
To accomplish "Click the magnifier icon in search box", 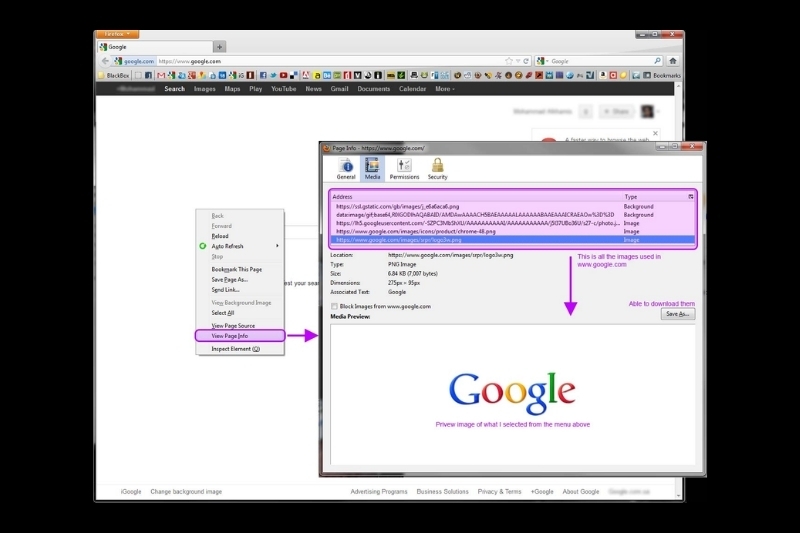I will (657, 61).
